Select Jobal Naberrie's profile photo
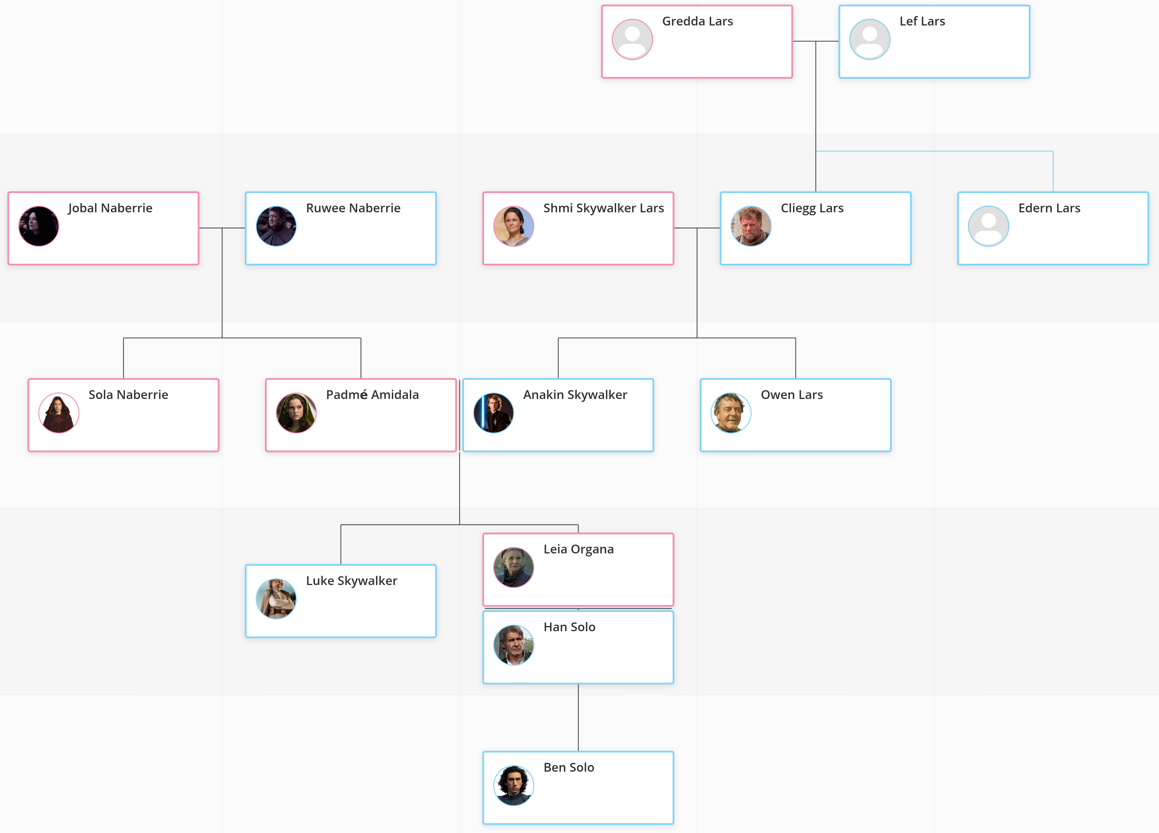The width and height of the screenshot is (1159, 833). 39,227
